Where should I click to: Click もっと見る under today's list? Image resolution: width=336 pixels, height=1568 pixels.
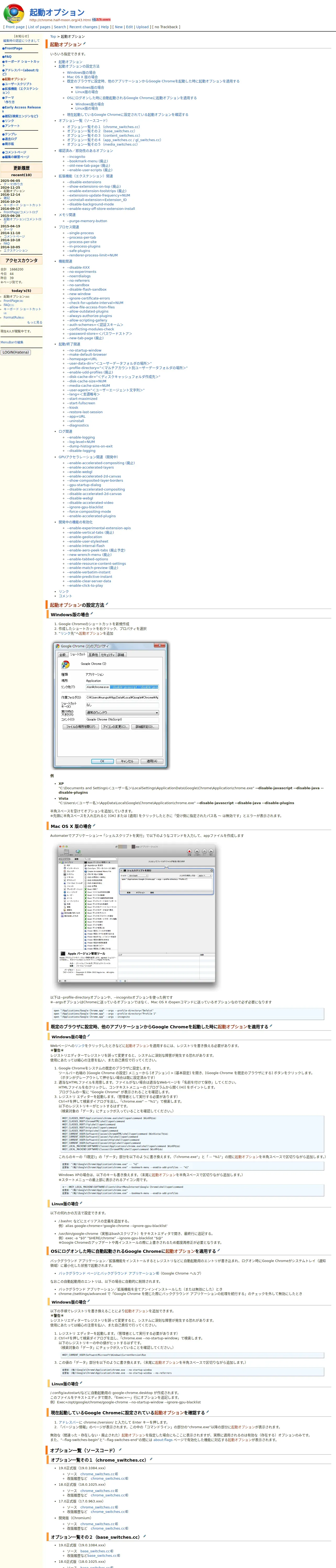click(35, 322)
